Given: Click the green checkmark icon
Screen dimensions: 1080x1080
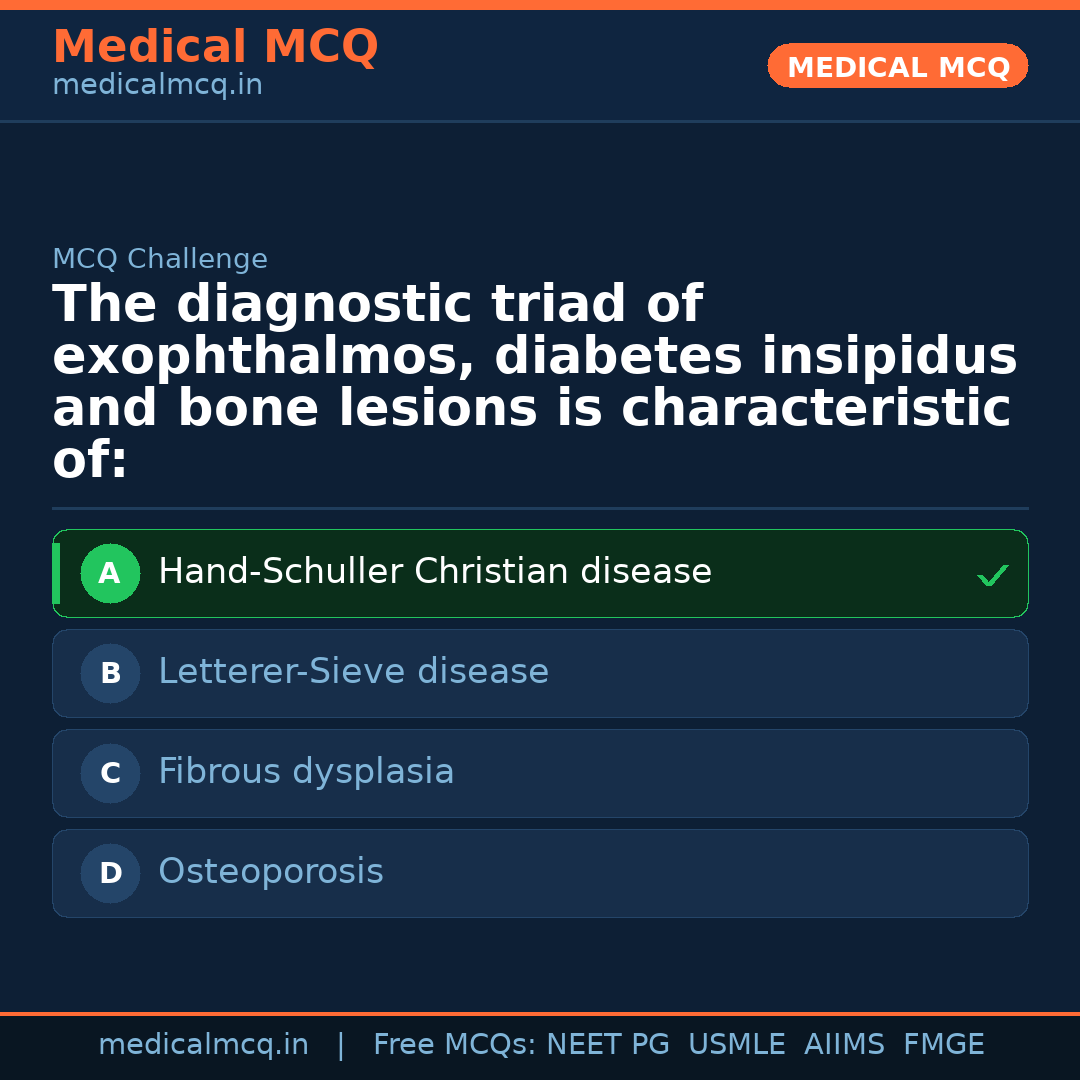Looking at the screenshot, I should (992, 575).
